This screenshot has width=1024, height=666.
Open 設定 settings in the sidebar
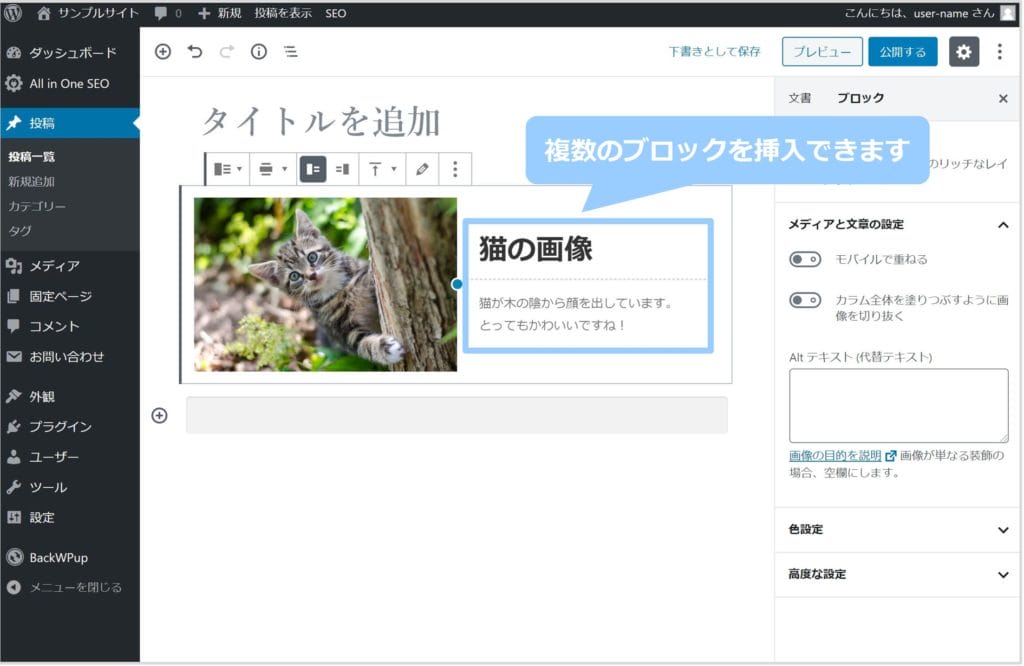click(70, 518)
